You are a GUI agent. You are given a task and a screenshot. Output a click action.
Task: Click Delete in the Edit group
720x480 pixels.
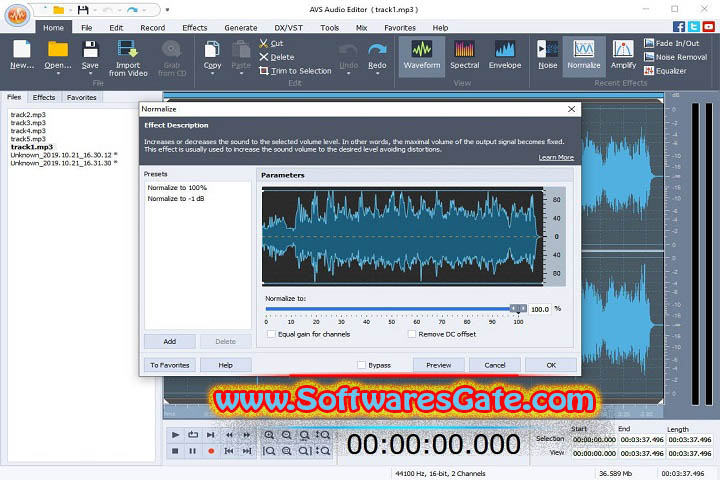click(276, 57)
